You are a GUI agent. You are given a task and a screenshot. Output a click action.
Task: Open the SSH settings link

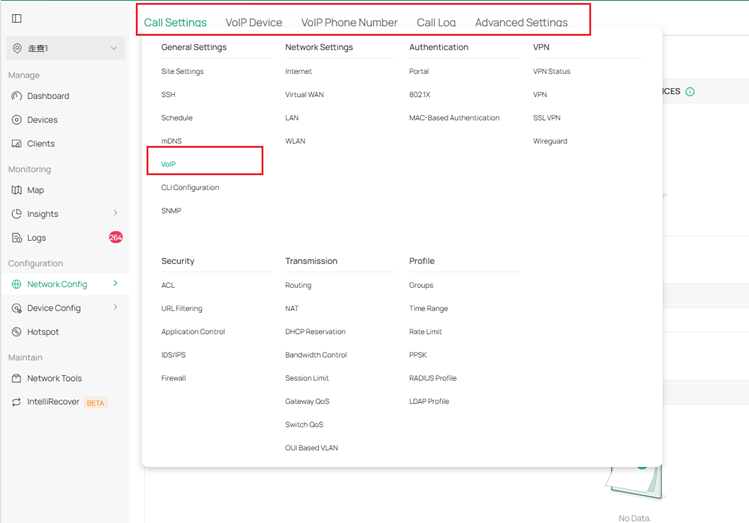[168, 95]
